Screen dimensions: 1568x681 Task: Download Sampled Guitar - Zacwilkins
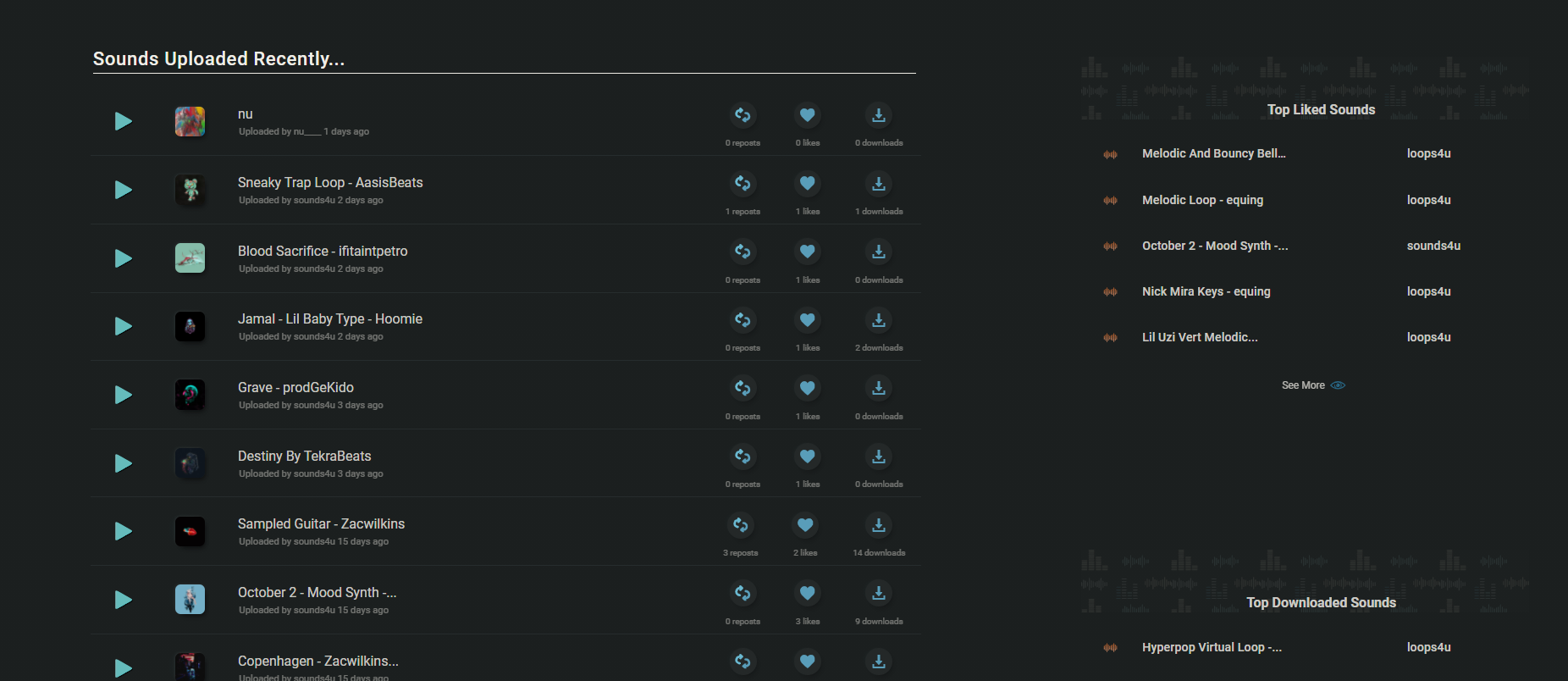click(x=879, y=525)
